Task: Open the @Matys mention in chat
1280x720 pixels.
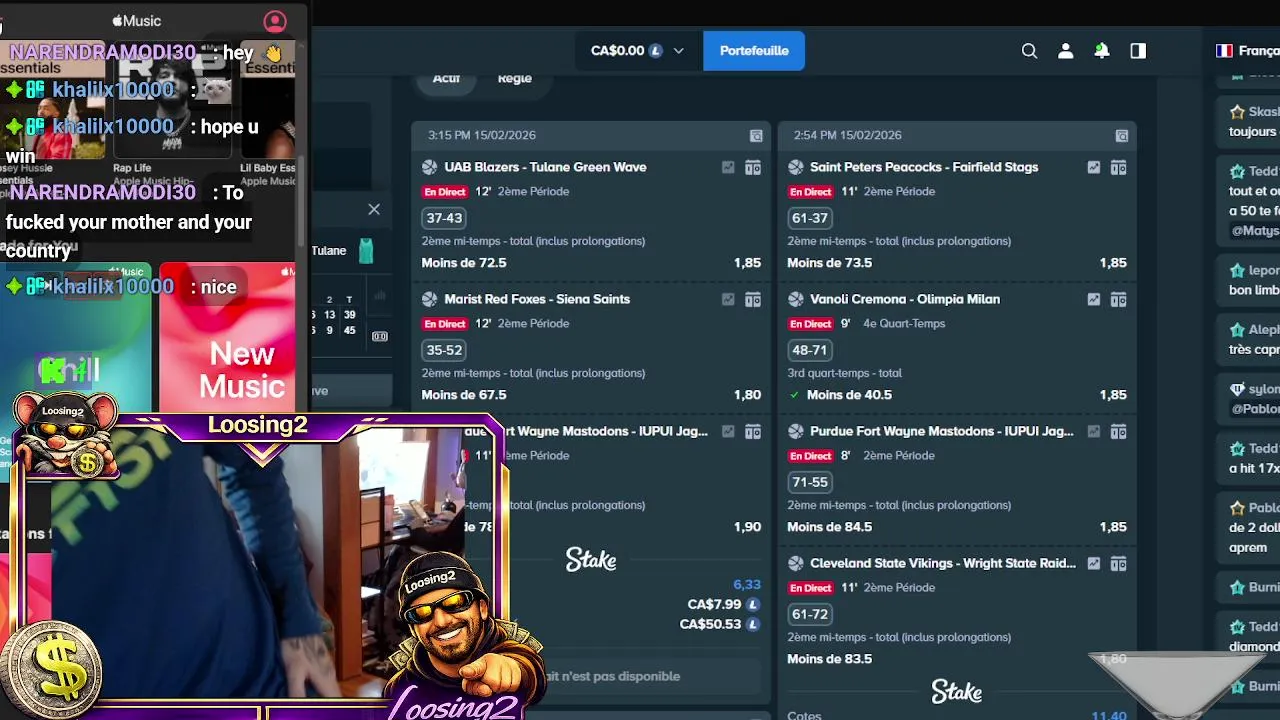Action: click(x=1255, y=231)
